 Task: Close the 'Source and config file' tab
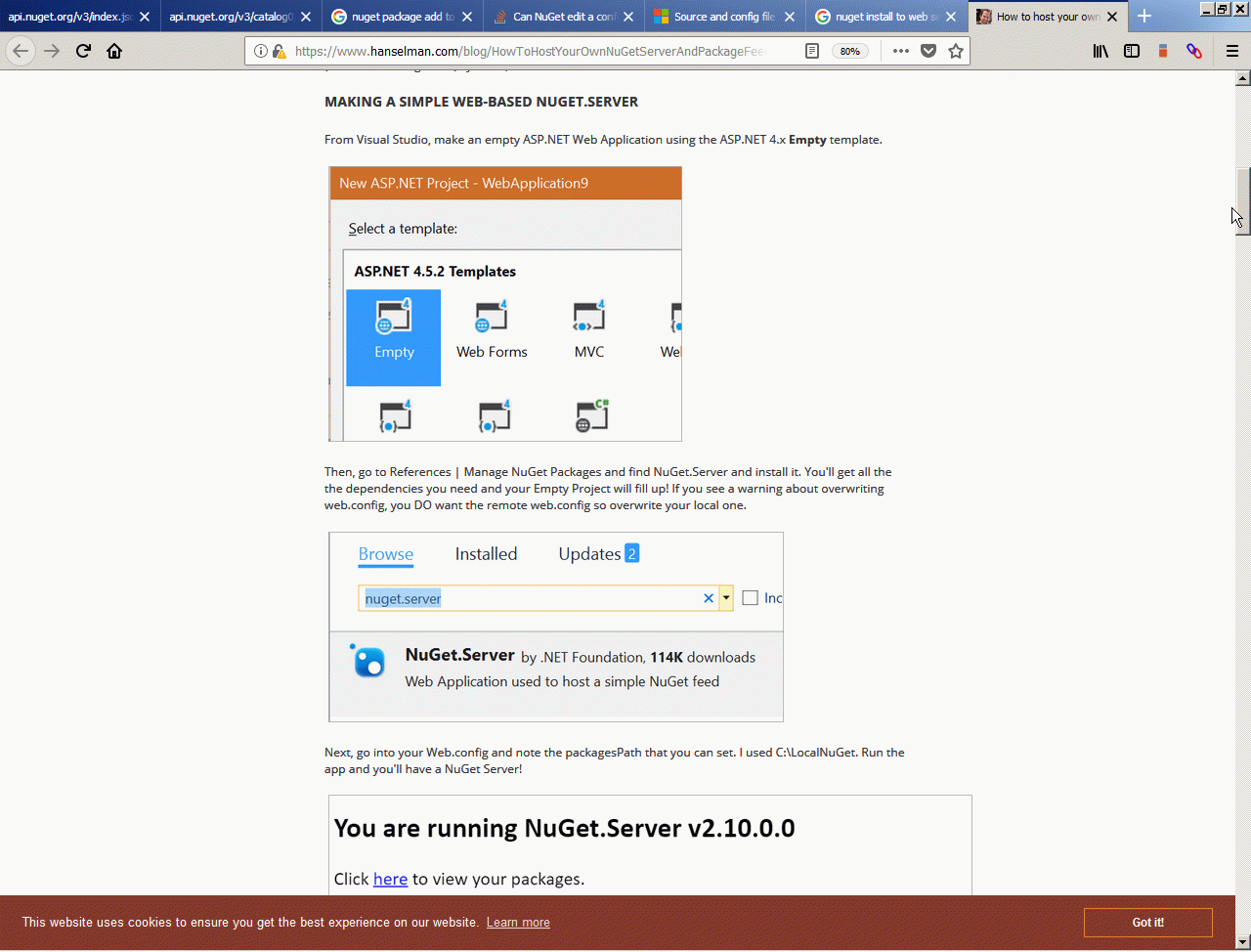(x=790, y=17)
